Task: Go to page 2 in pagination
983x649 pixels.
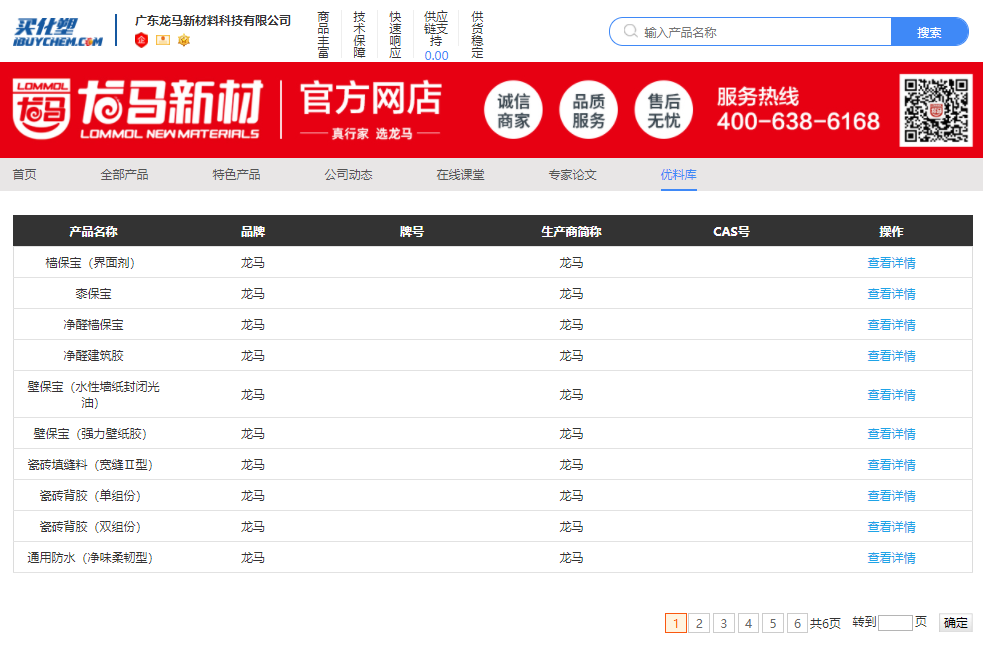Action: (699, 623)
